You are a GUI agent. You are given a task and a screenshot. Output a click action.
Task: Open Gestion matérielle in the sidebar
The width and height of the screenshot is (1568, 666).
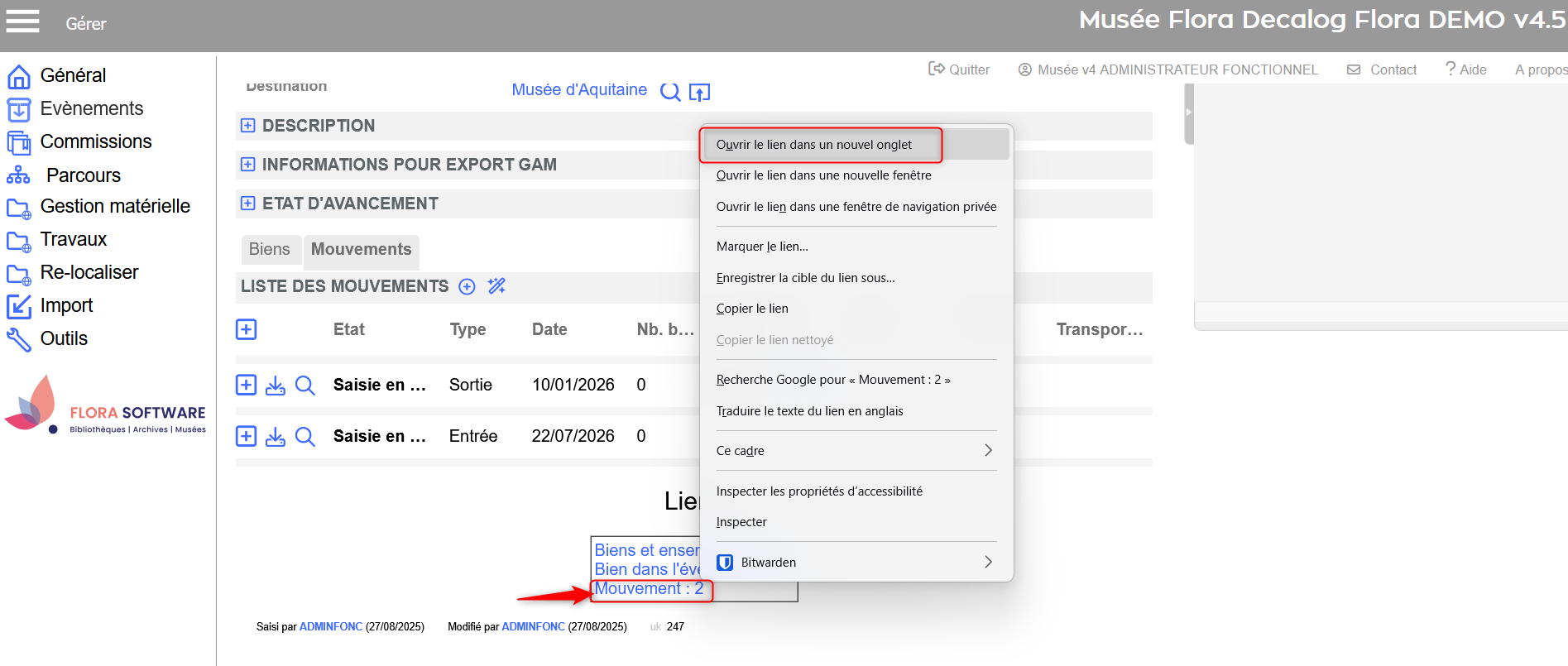[x=115, y=206]
